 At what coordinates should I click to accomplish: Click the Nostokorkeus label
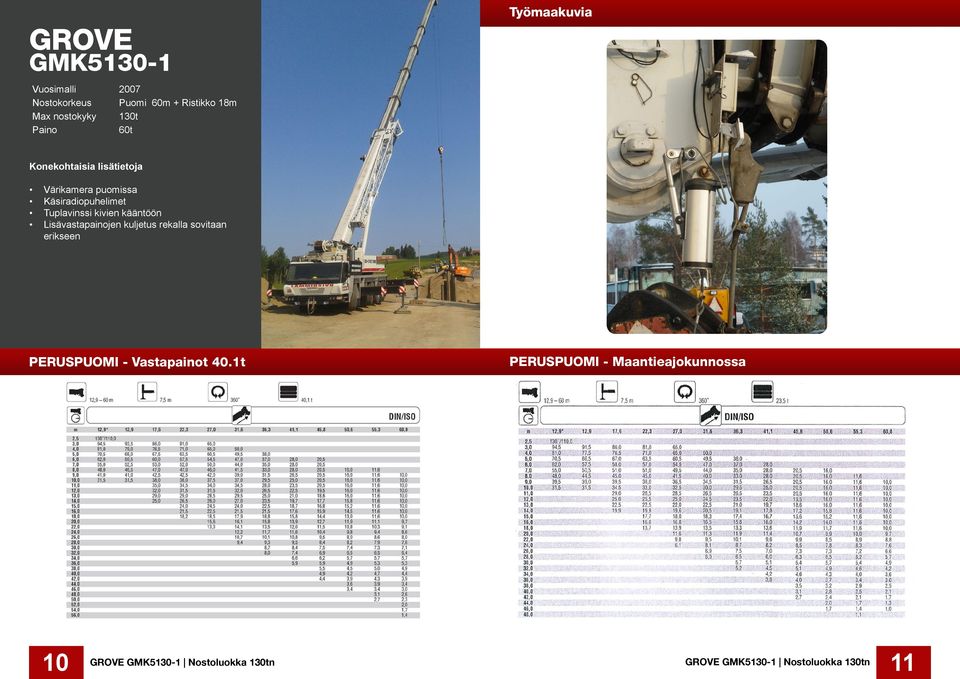point(62,103)
